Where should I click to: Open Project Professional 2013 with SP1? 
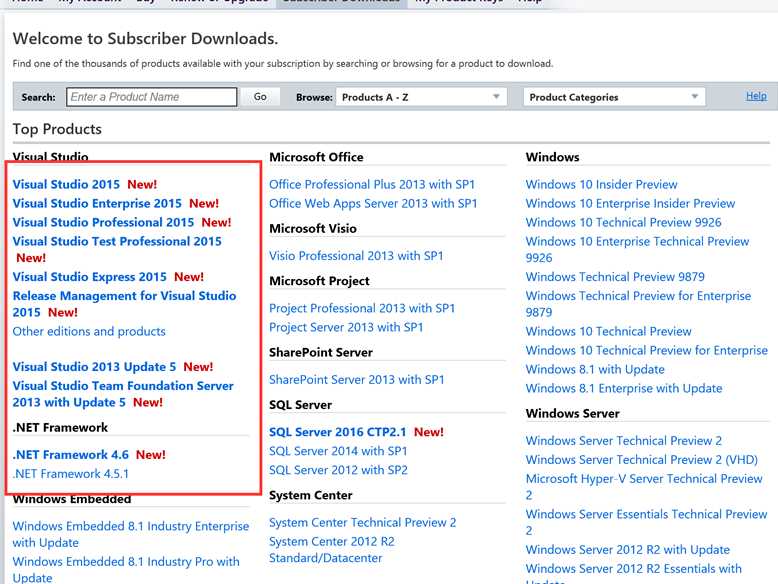[362, 308]
